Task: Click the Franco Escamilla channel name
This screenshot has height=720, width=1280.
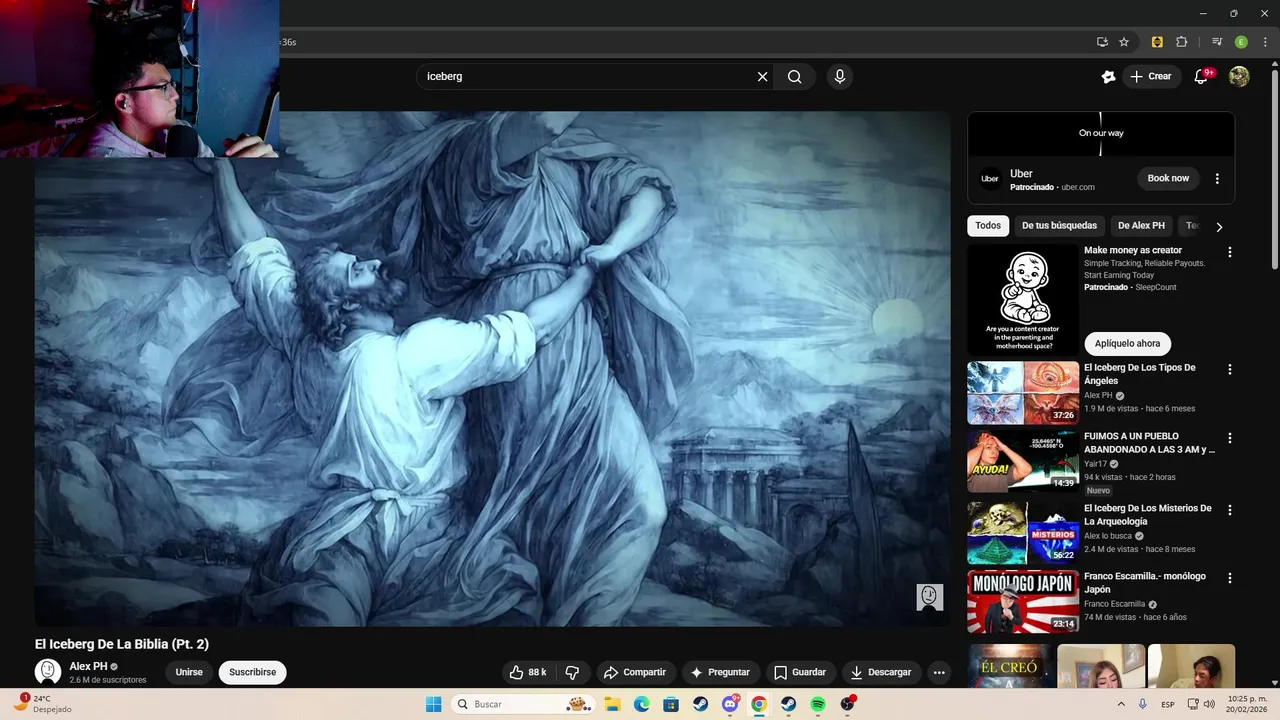Action: point(1114,604)
